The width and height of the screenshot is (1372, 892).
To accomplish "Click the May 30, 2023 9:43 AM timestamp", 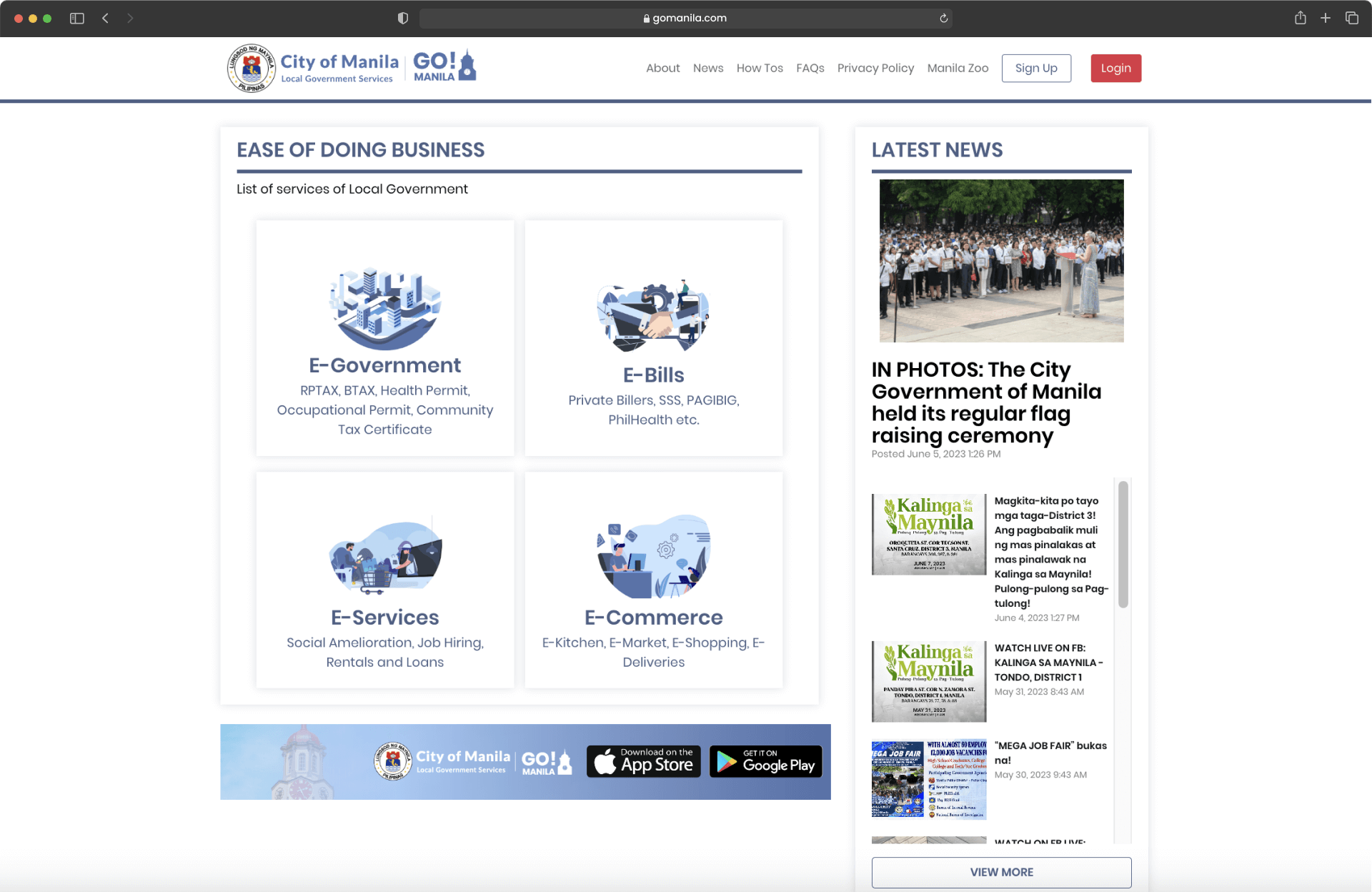I will [x=1040, y=775].
